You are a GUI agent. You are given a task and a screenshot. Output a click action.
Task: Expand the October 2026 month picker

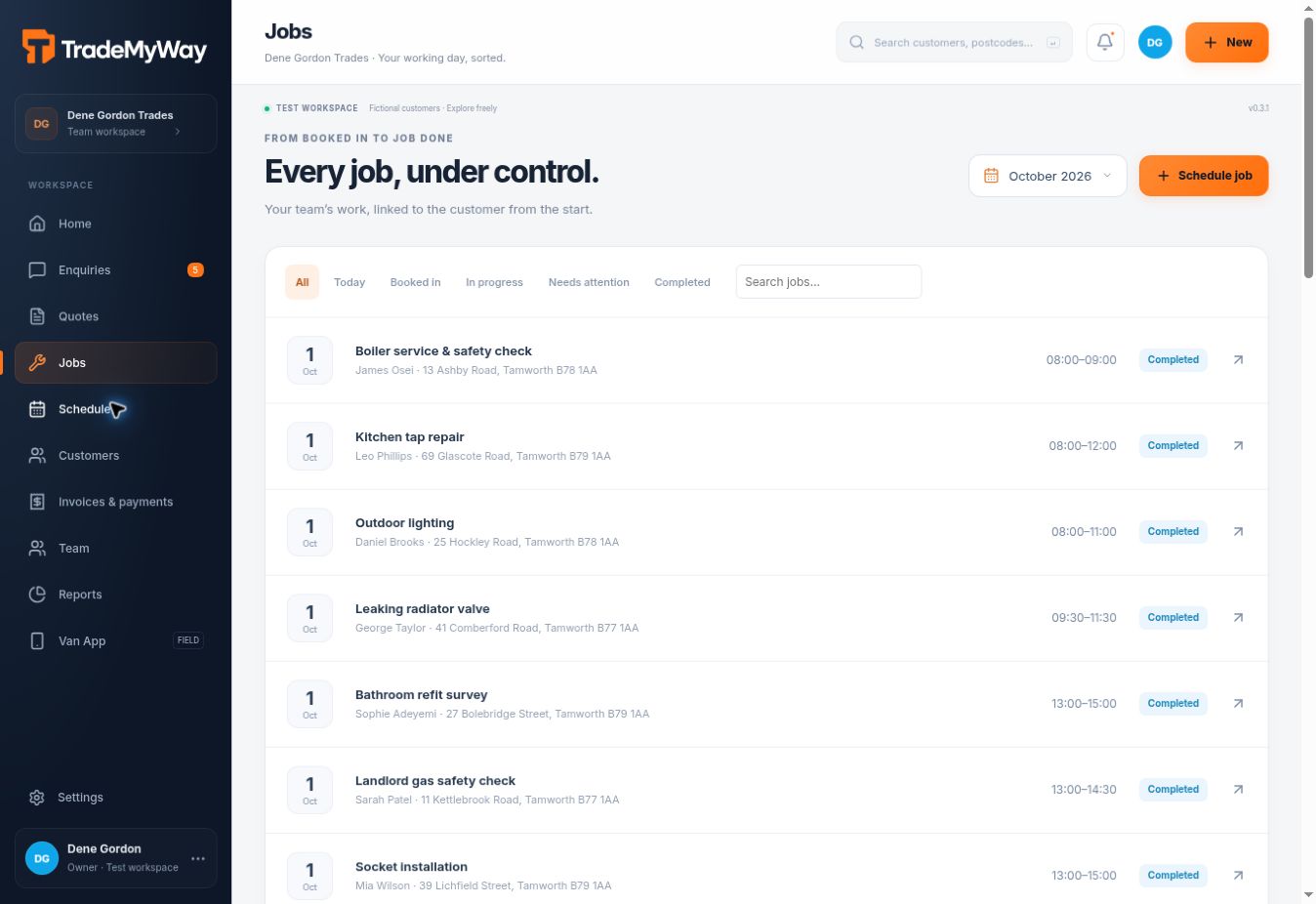tap(1048, 176)
